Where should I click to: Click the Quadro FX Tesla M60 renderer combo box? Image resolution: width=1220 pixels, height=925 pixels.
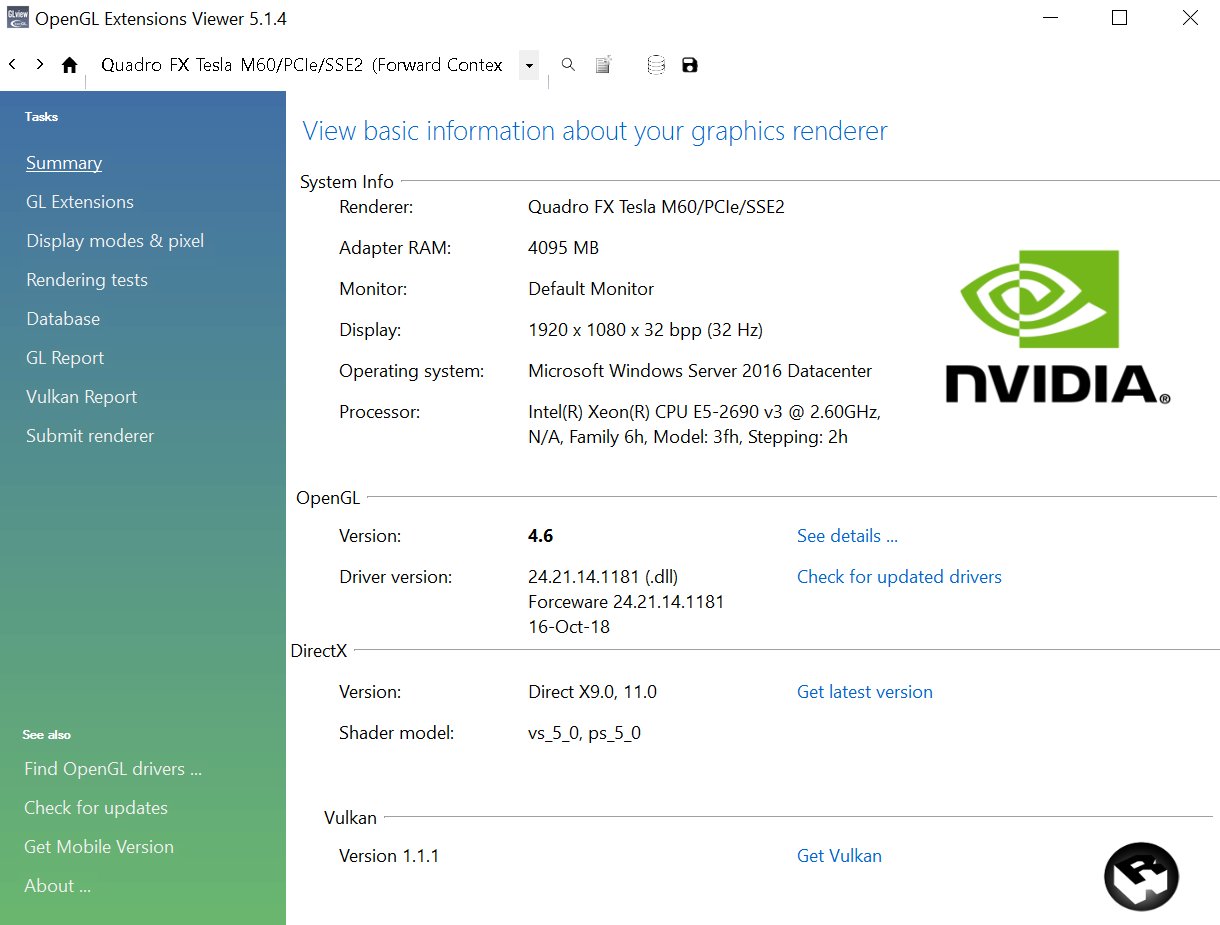tap(302, 66)
